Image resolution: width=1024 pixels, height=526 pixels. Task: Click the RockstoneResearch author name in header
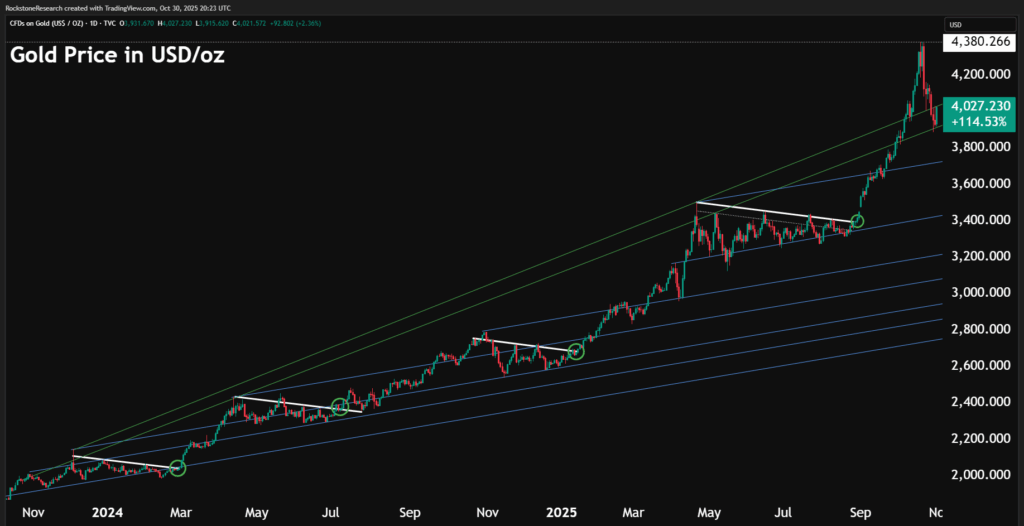37,6
